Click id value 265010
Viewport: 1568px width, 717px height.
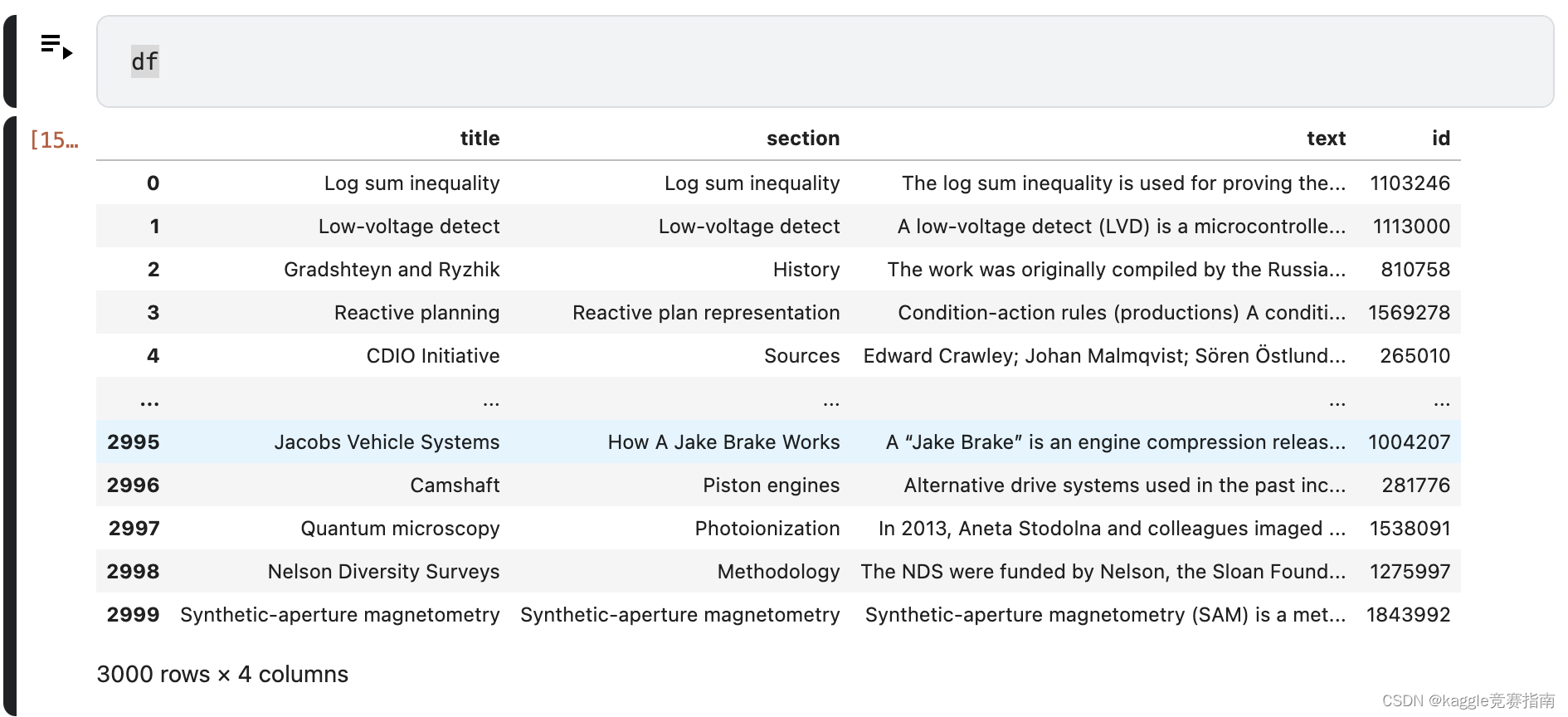pos(1415,356)
